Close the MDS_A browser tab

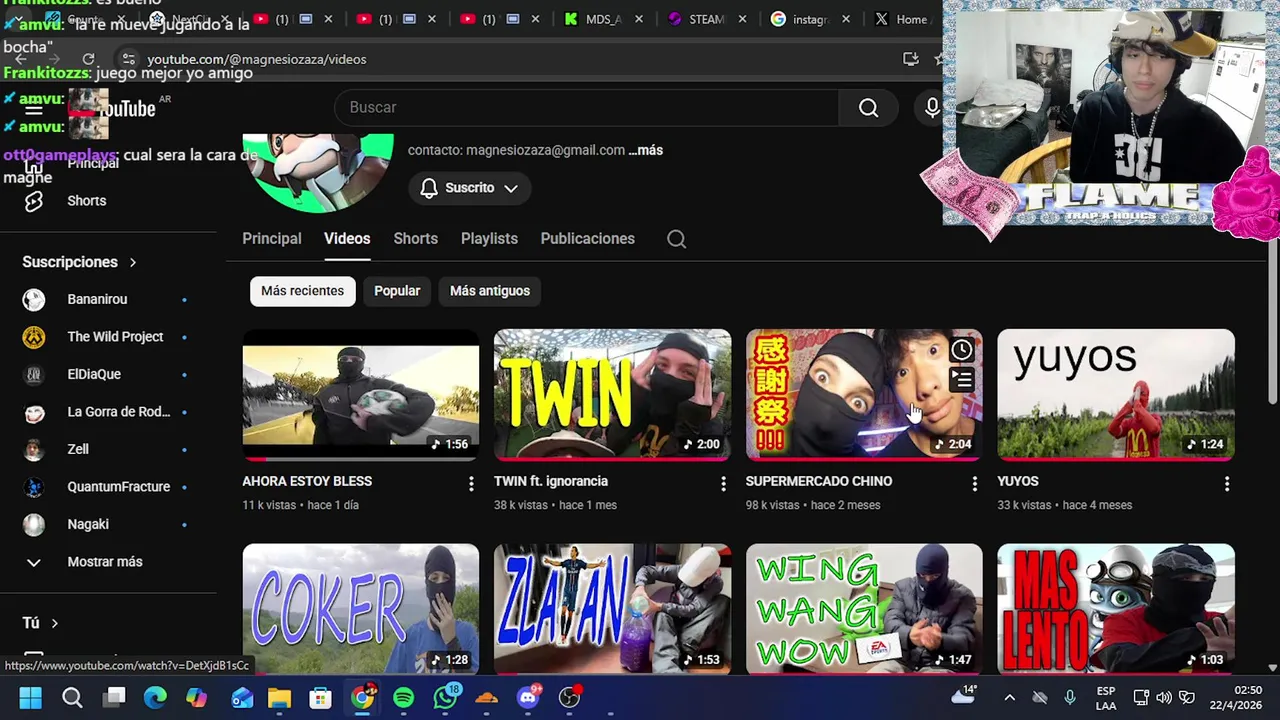click(x=639, y=19)
